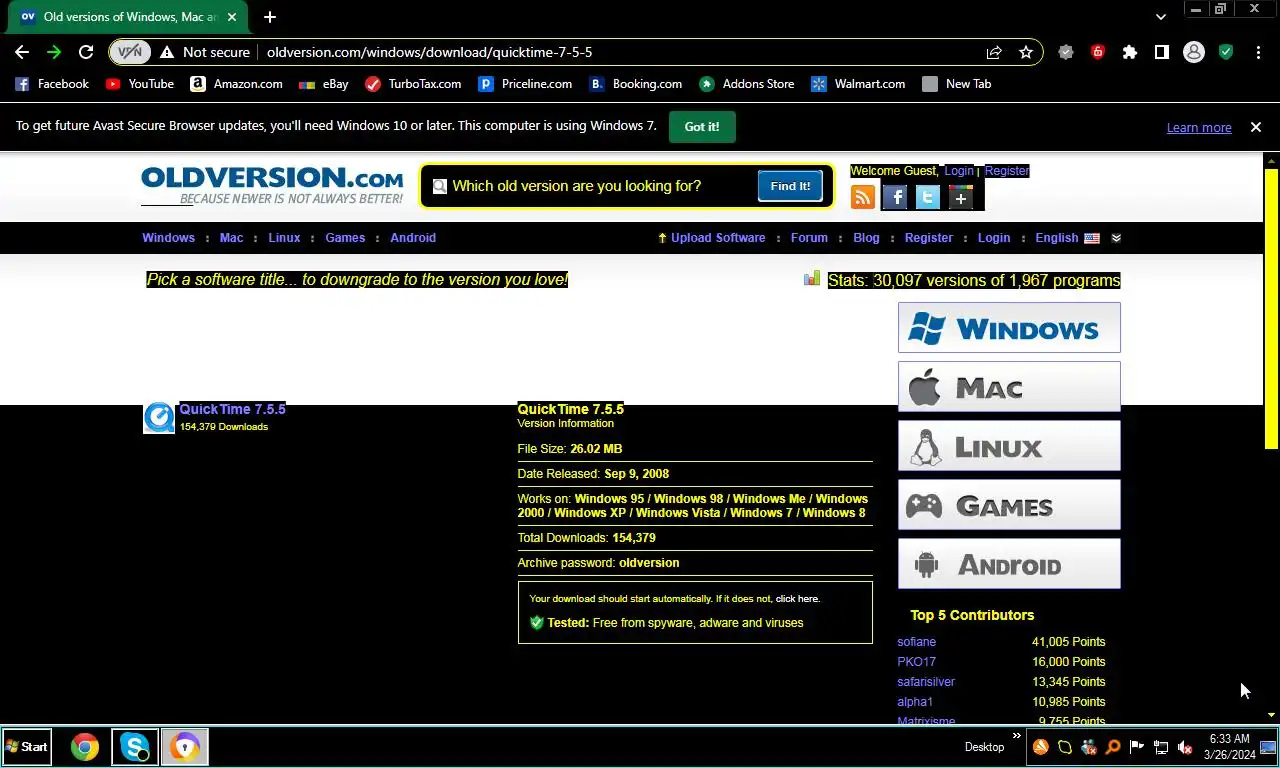The width and height of the screenshot is (1280, 768).
Task: Open the Extensions puzzle piece menu
Action: tap(1130, 52)
